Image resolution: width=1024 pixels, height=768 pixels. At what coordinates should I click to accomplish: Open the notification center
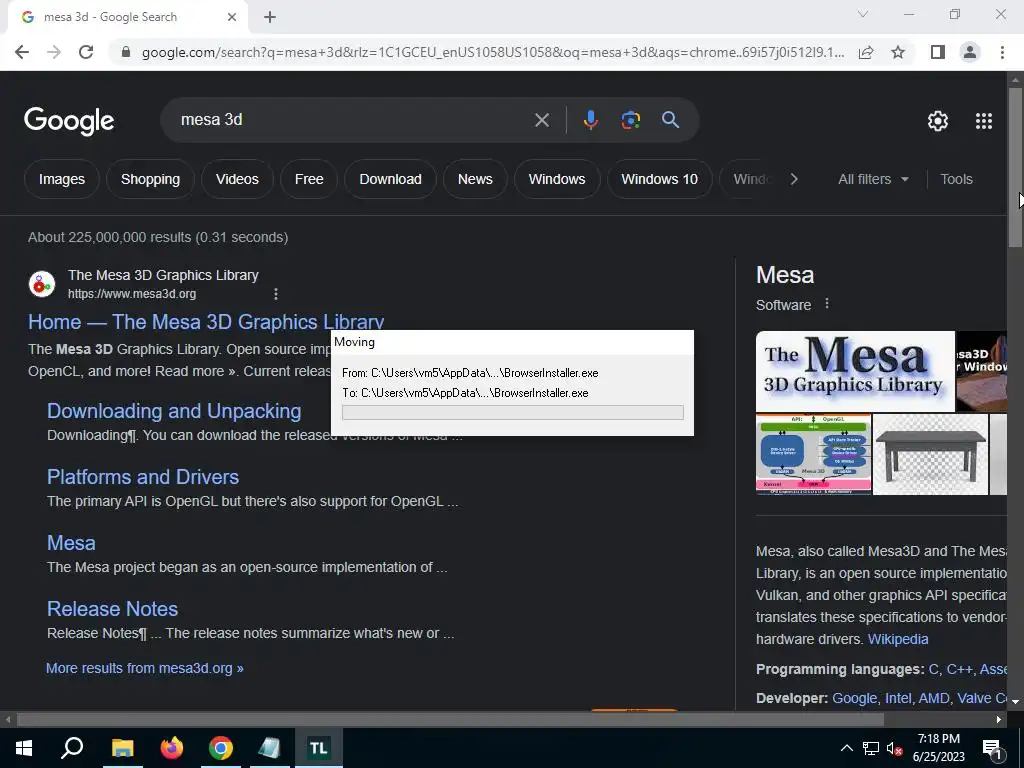click(993, 748)
